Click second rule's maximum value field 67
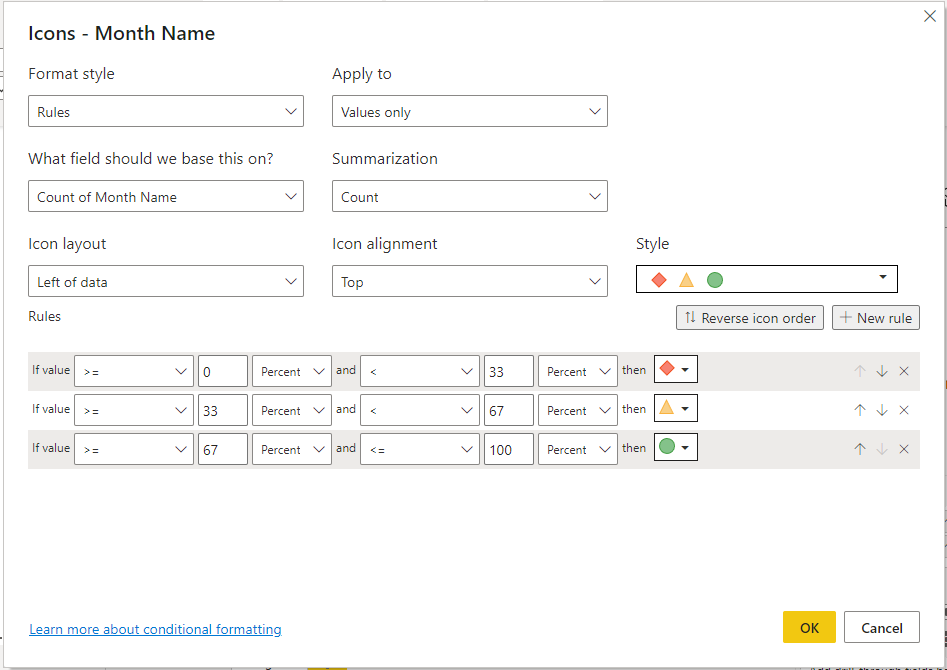Viewport: 947px width, 670px height. tap(509, 410)
